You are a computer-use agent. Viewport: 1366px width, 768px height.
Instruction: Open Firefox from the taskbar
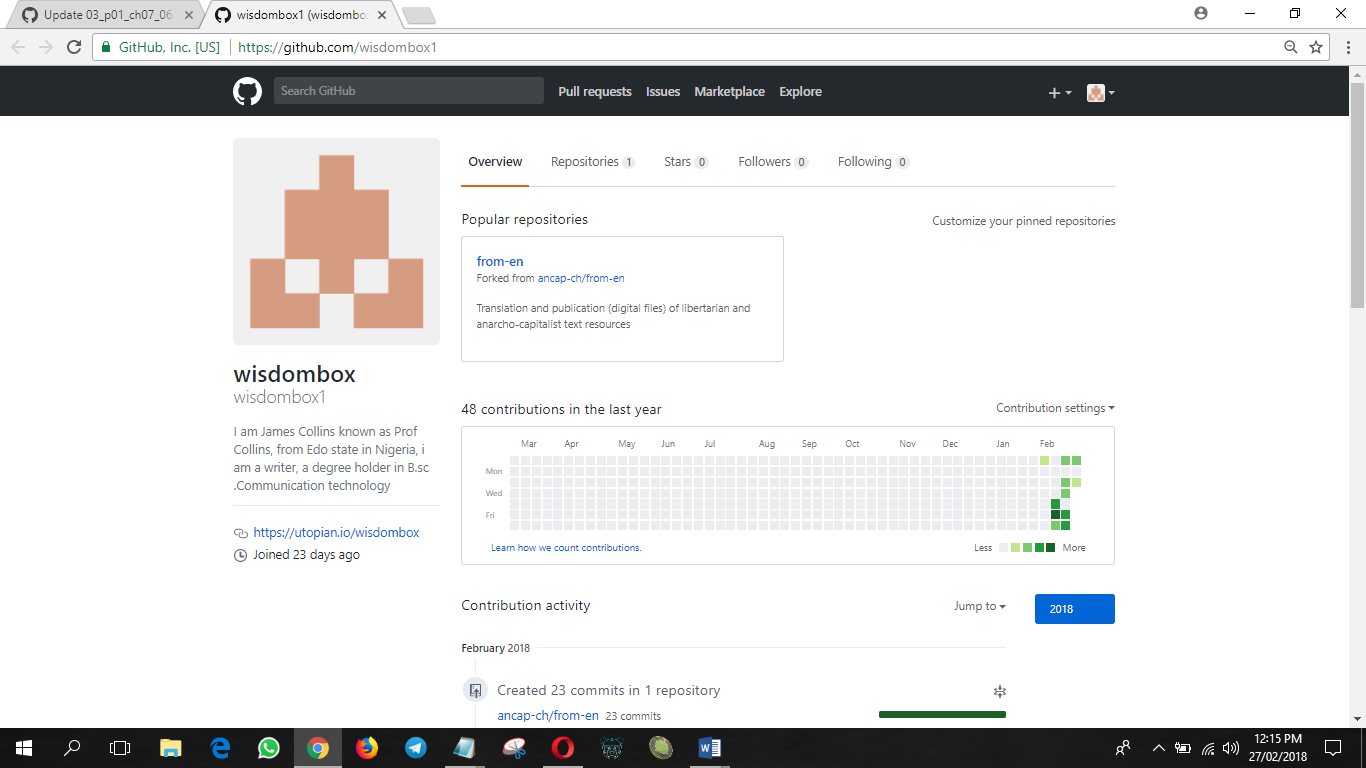(367, 747)
